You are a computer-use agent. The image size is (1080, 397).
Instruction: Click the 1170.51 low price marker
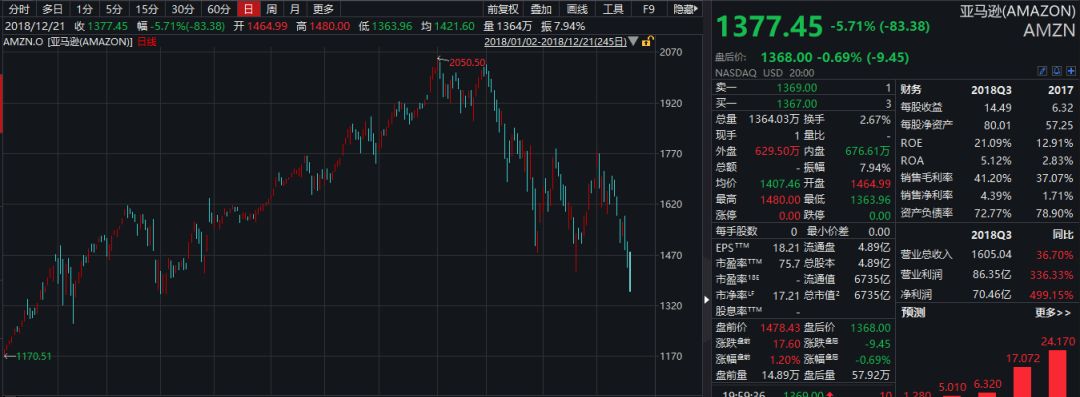pyautogui.click(x=34, y=356)
